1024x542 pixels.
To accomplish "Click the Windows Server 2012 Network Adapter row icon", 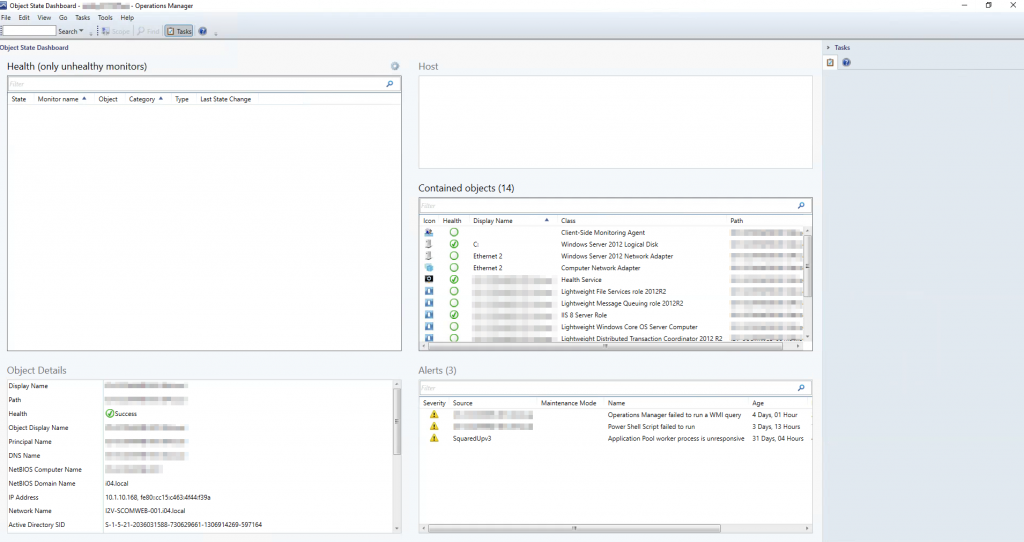I will point(429,256).
